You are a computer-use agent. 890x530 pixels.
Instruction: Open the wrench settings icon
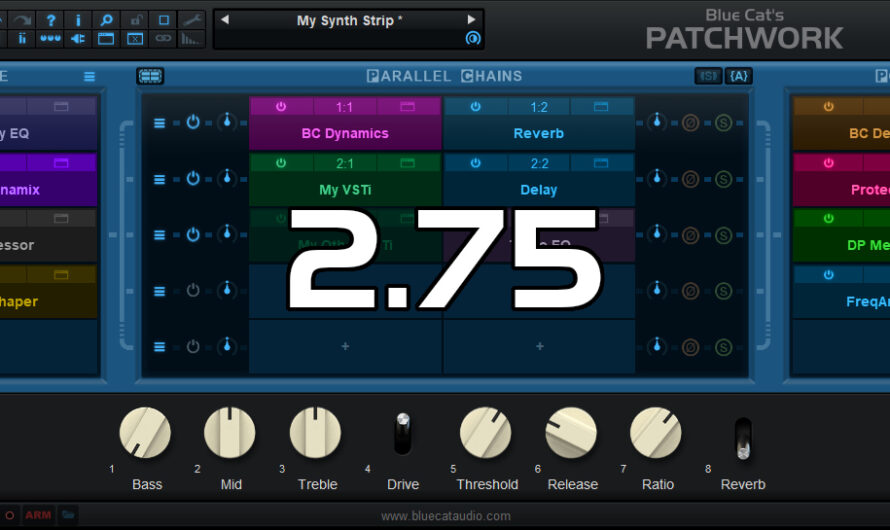click(192, 20)
